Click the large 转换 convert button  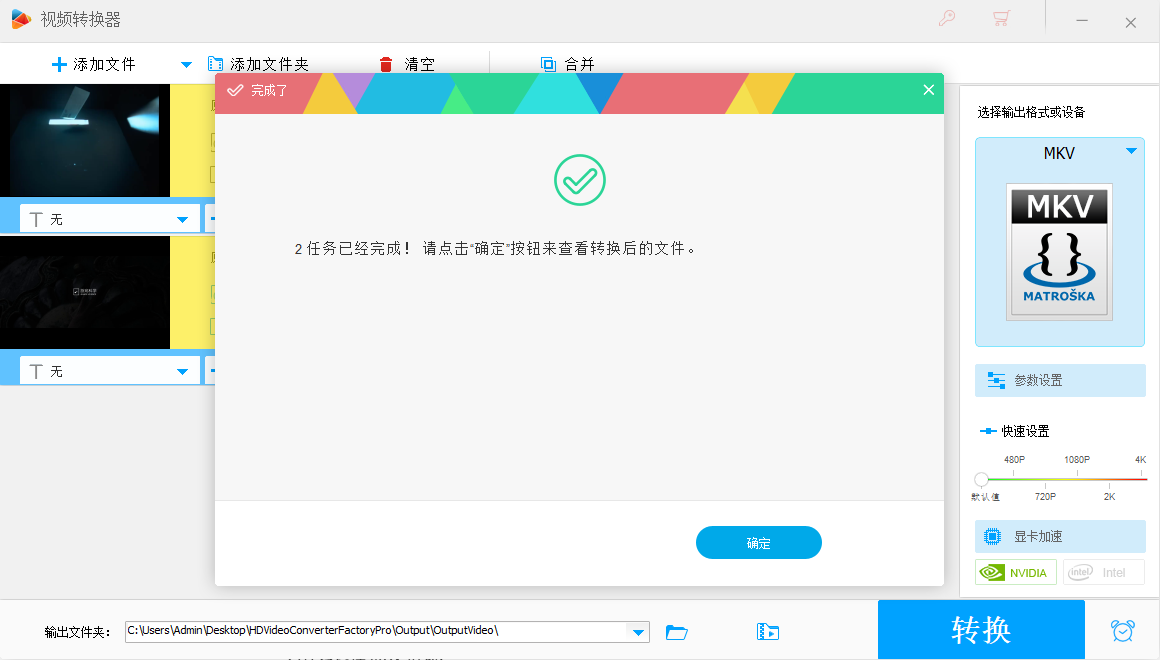980,630
